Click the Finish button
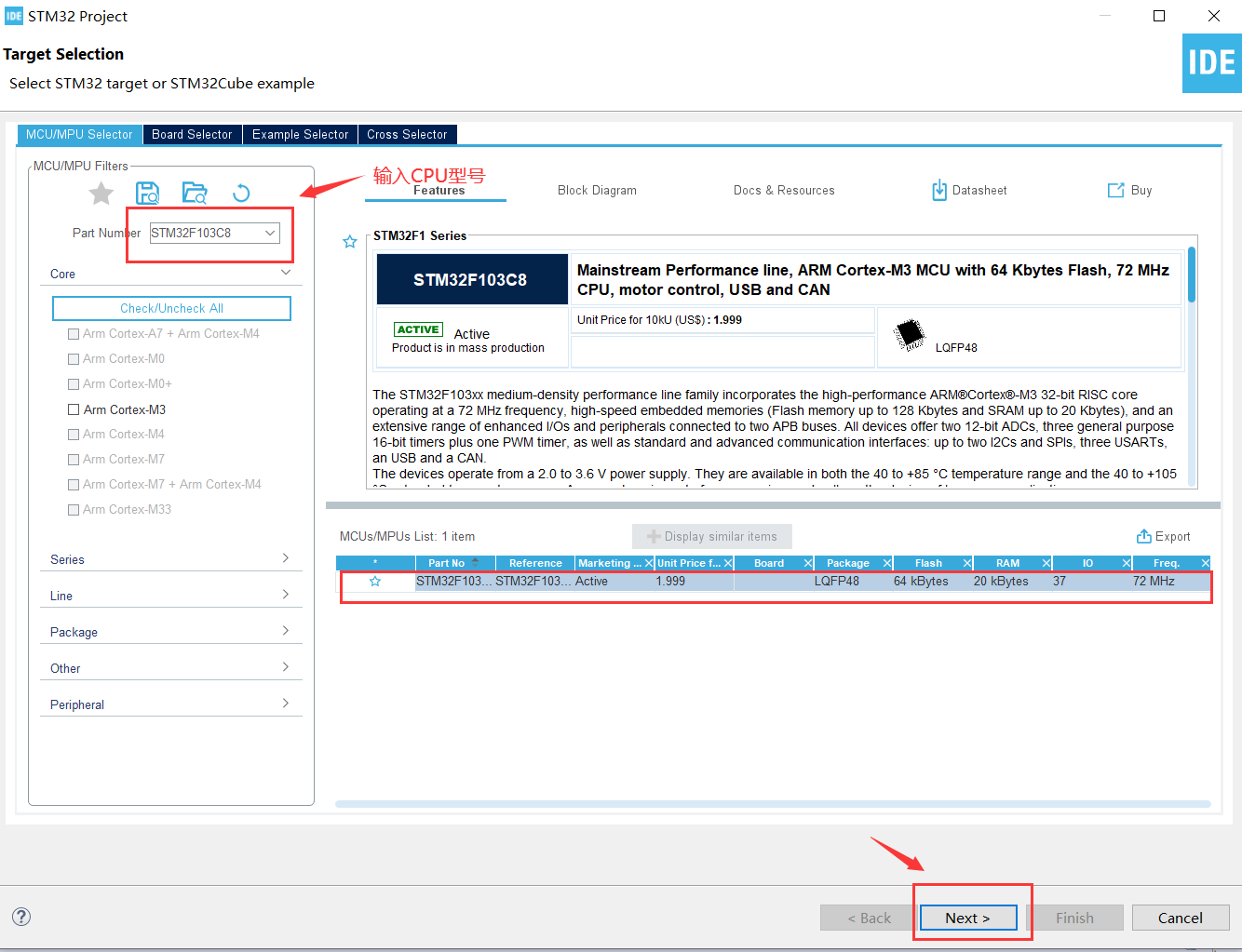Screen dimensions: 1242x952 [1074, 918]
